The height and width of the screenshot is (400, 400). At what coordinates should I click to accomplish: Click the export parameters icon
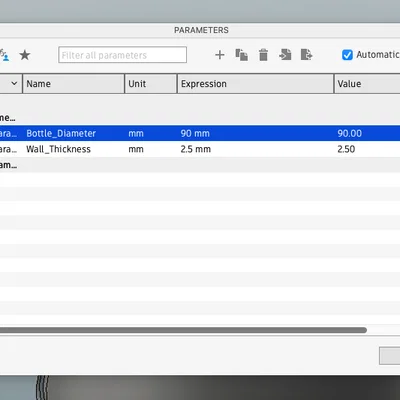306,54
